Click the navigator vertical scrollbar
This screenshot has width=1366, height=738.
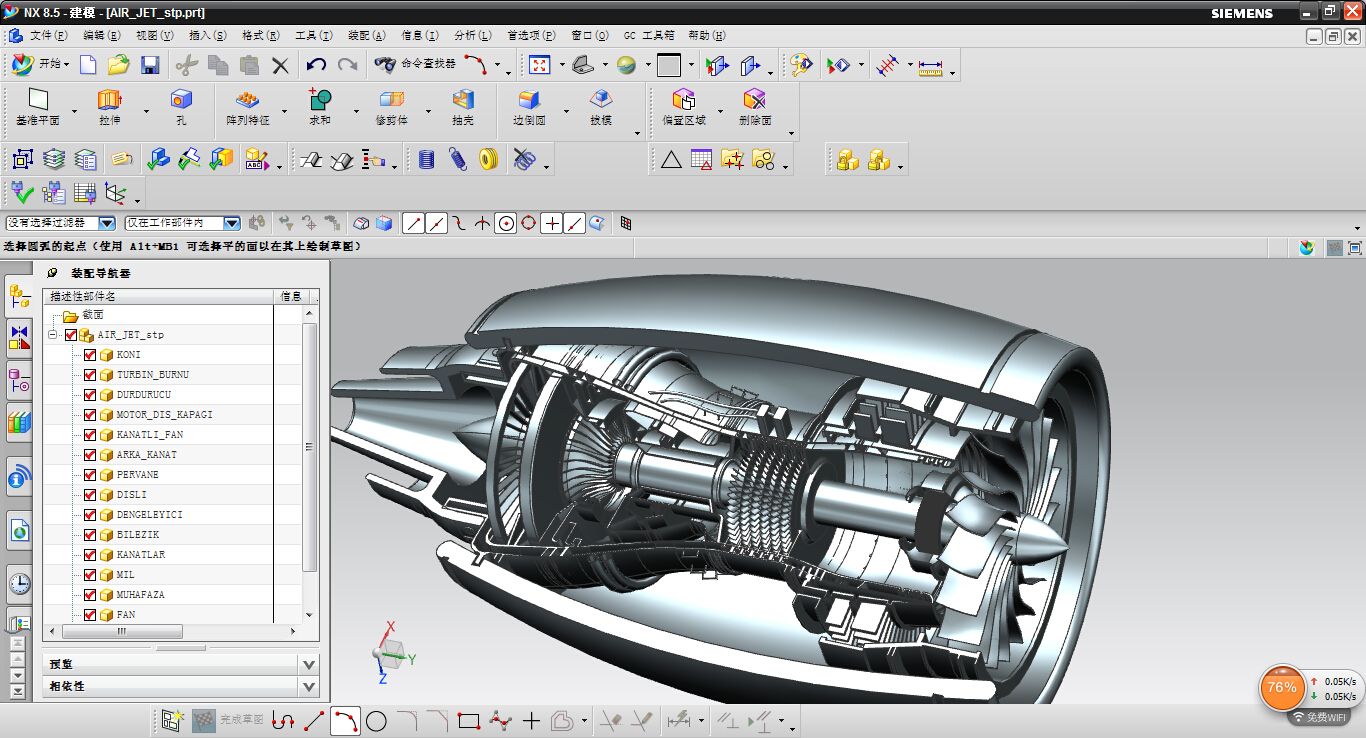point(309,446)
